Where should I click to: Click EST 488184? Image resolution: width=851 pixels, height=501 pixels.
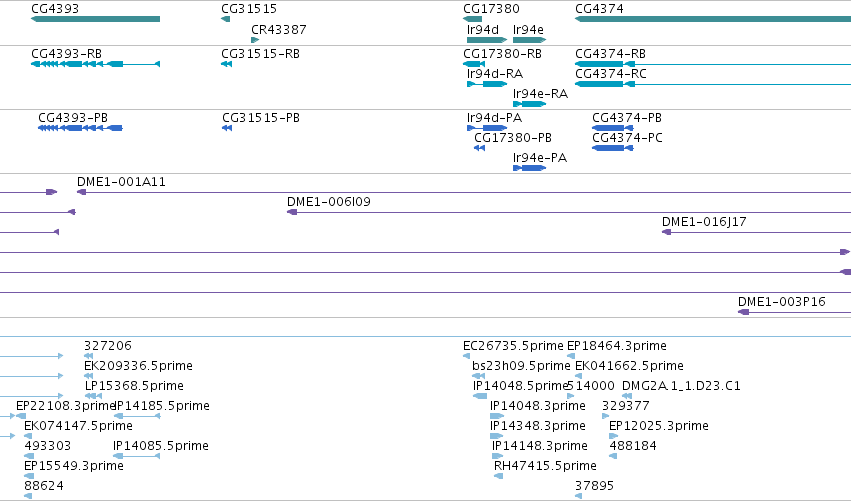633,446
